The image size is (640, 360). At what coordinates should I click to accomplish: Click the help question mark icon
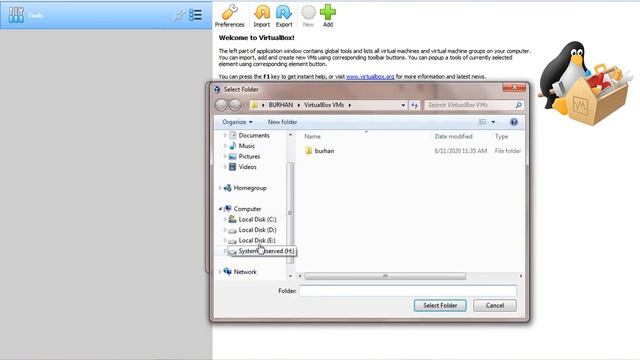point(514,122)
